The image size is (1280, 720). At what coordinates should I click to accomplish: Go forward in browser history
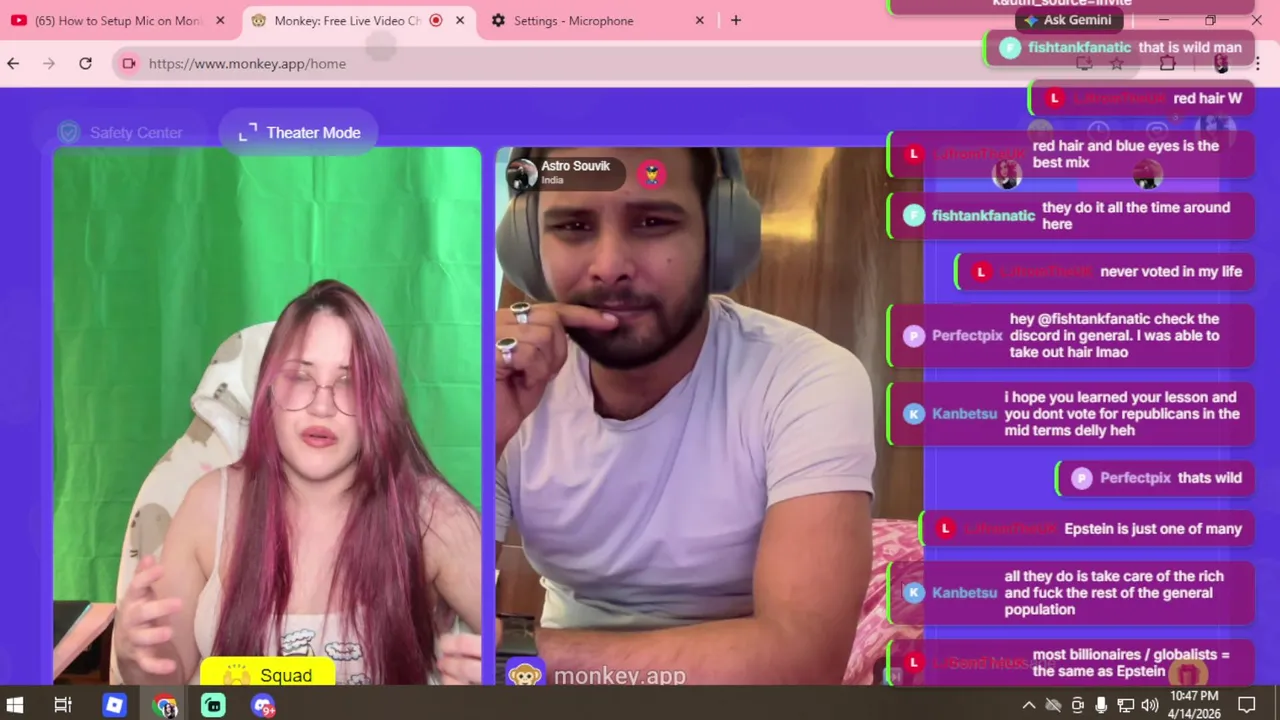click(49, 63)
